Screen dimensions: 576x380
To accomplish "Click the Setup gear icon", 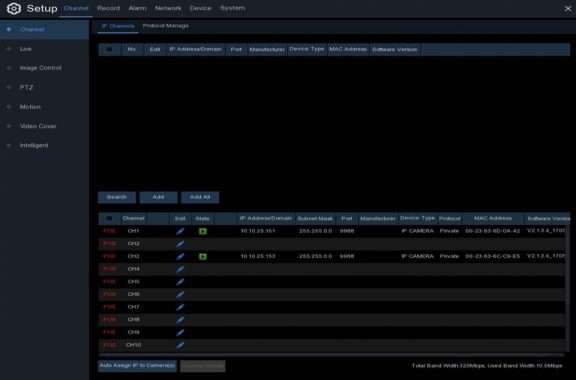I will click(x=14, y=8).
